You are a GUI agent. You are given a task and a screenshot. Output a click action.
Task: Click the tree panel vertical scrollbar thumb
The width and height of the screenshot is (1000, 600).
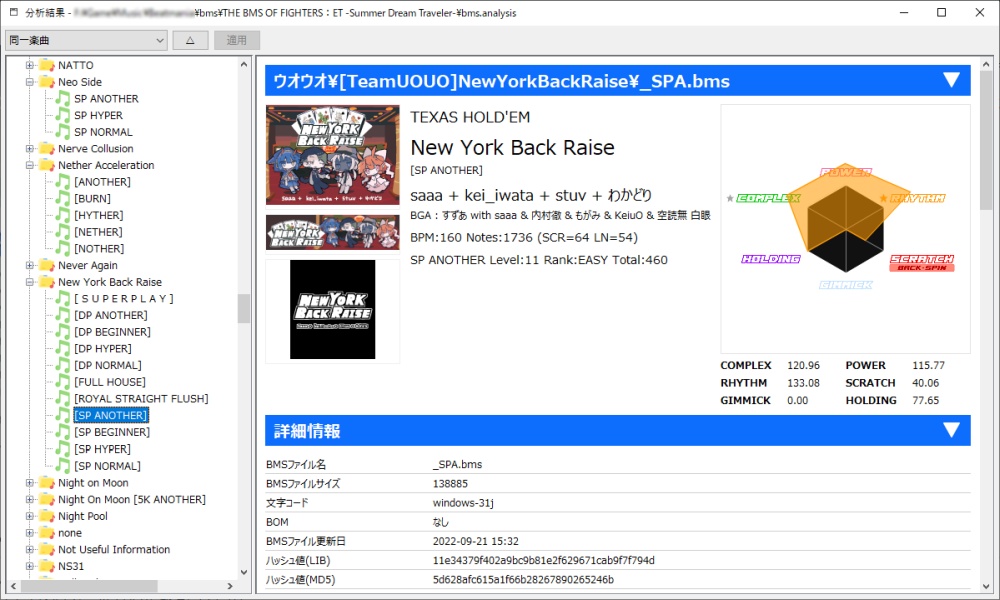tap(244, 309)
